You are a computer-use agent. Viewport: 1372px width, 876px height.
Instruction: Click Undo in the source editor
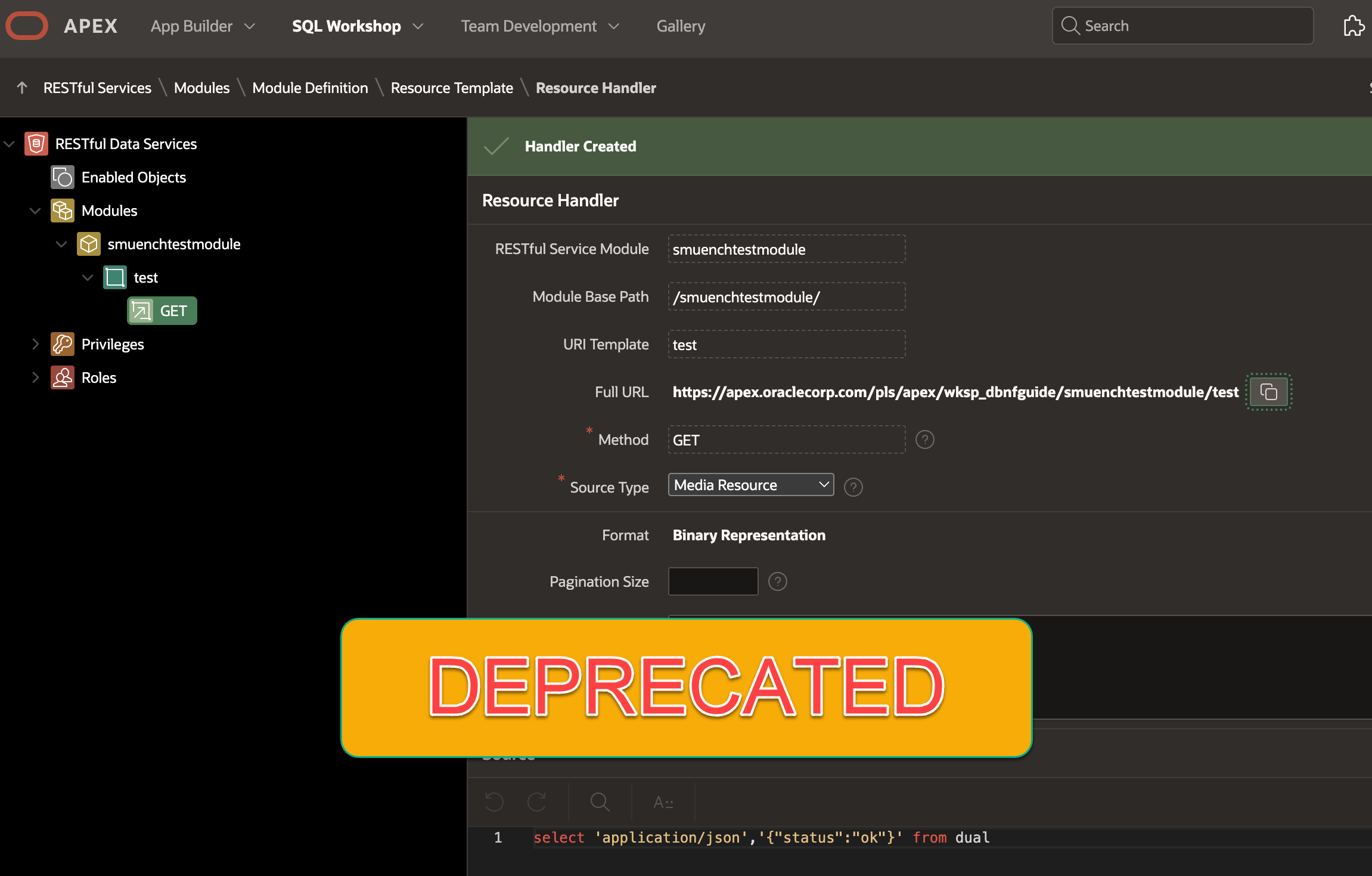coord(494,802)
